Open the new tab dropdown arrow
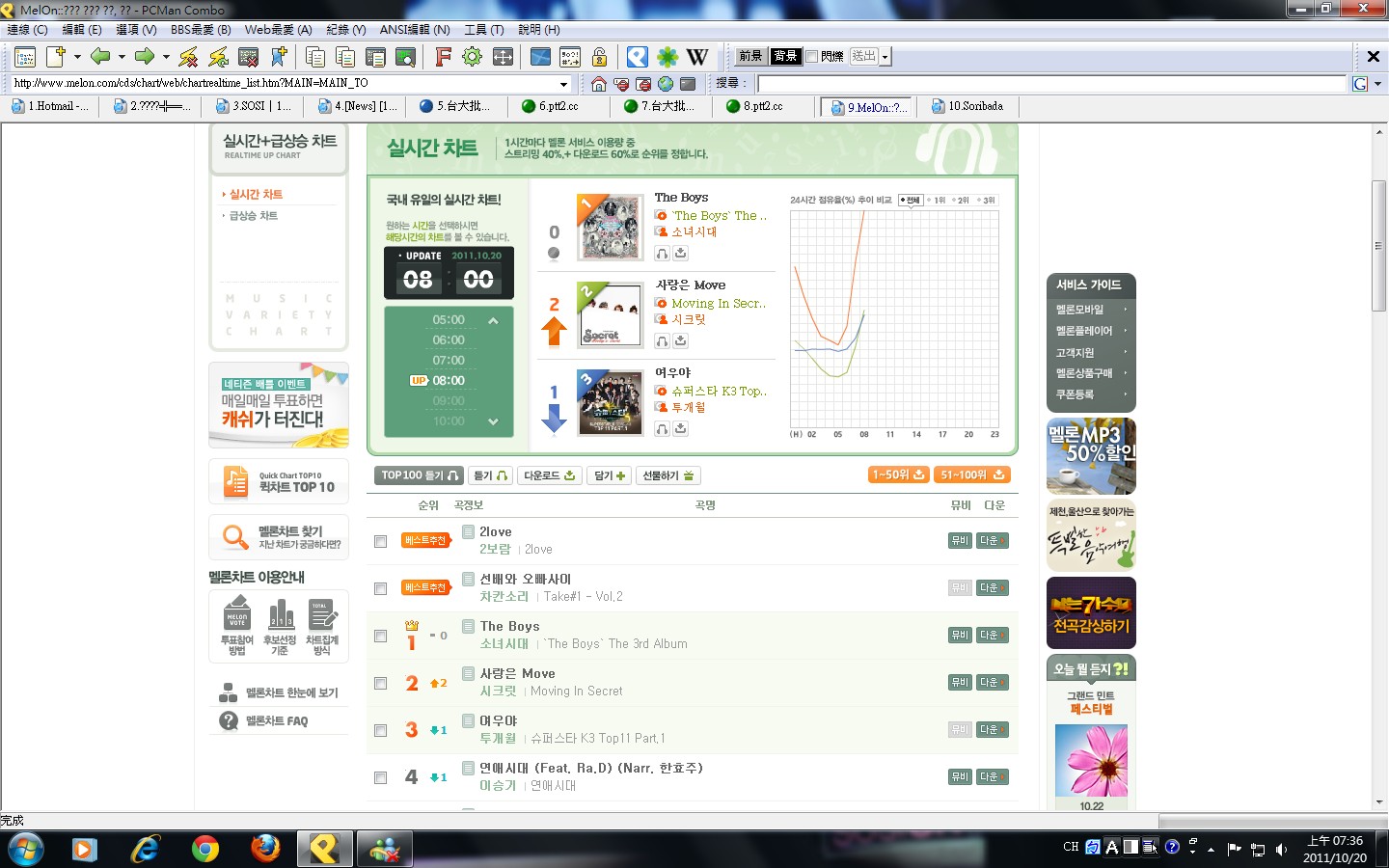Image resolution: width=1389 pixels, height=868 pixels. [x=77, y=57]
